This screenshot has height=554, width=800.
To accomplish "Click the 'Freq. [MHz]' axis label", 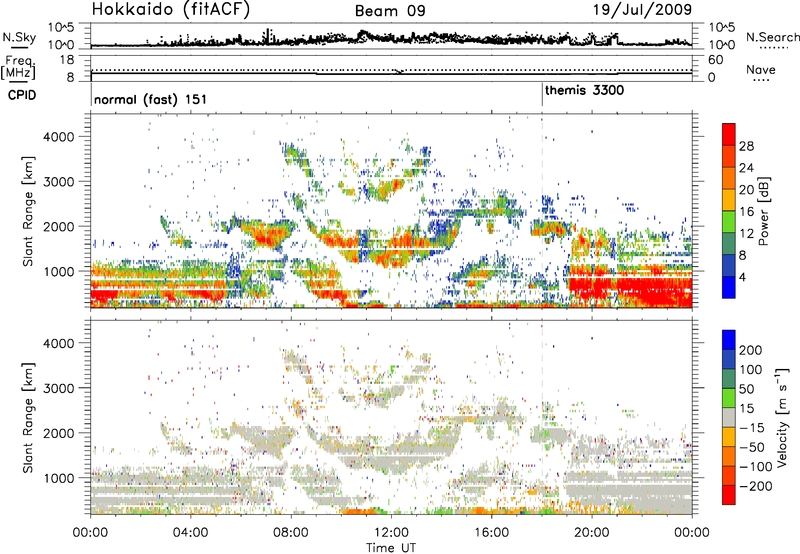I will click(18, 68).
